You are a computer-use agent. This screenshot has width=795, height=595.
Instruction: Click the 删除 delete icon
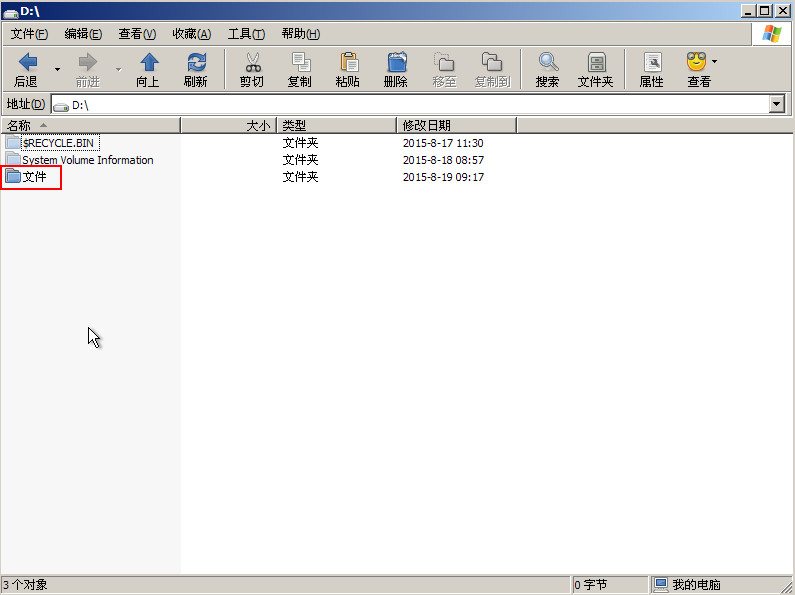[x=396, y=62]
